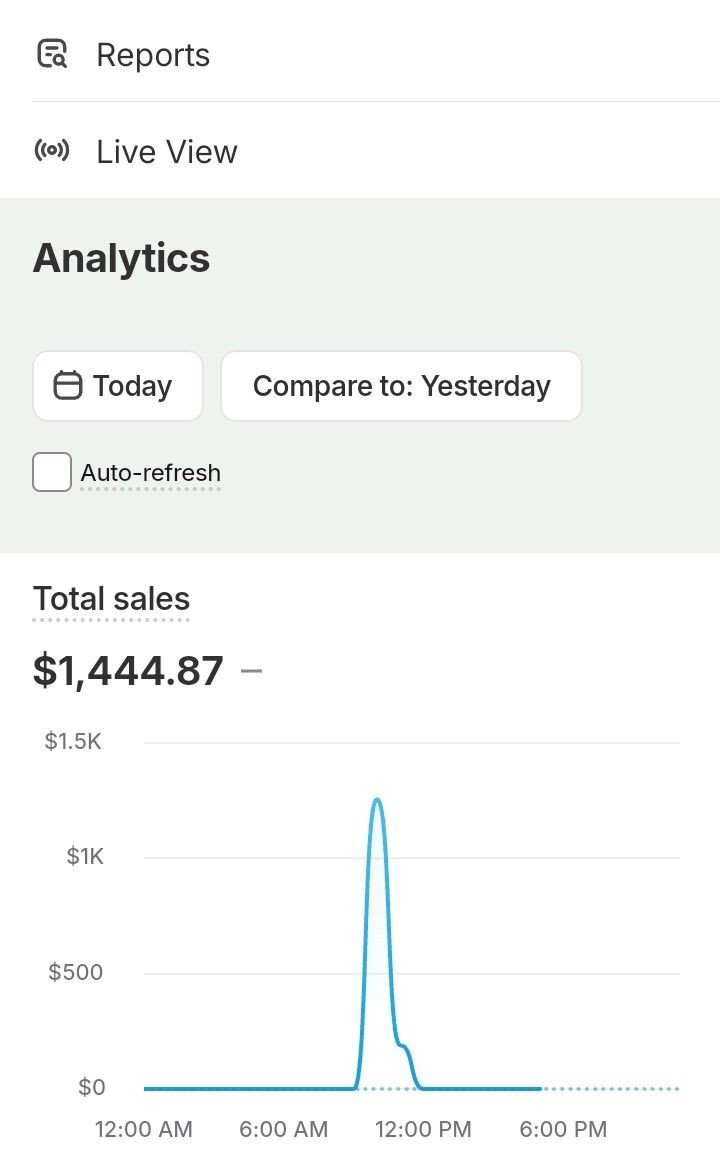
Task: Open the Total sales report link
Action: (x=111, y=599)
